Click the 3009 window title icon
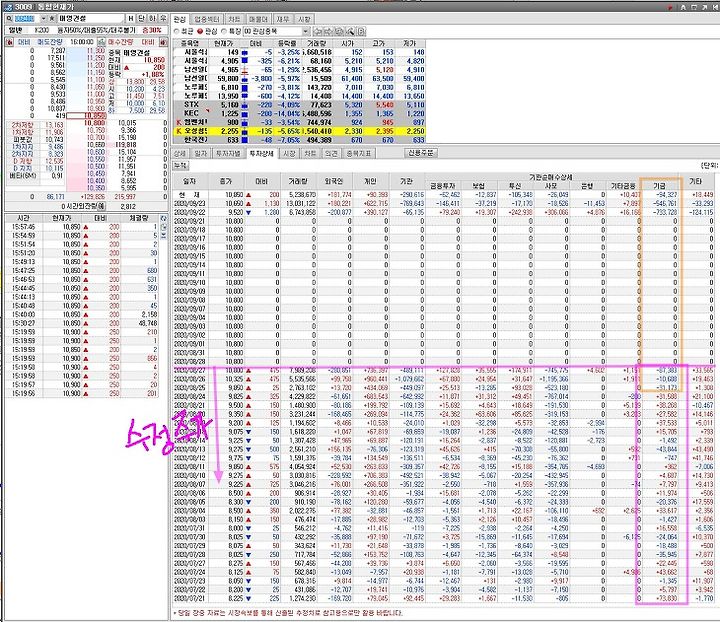The height and width of the screenshot is (622, 720). coord(6,6)
